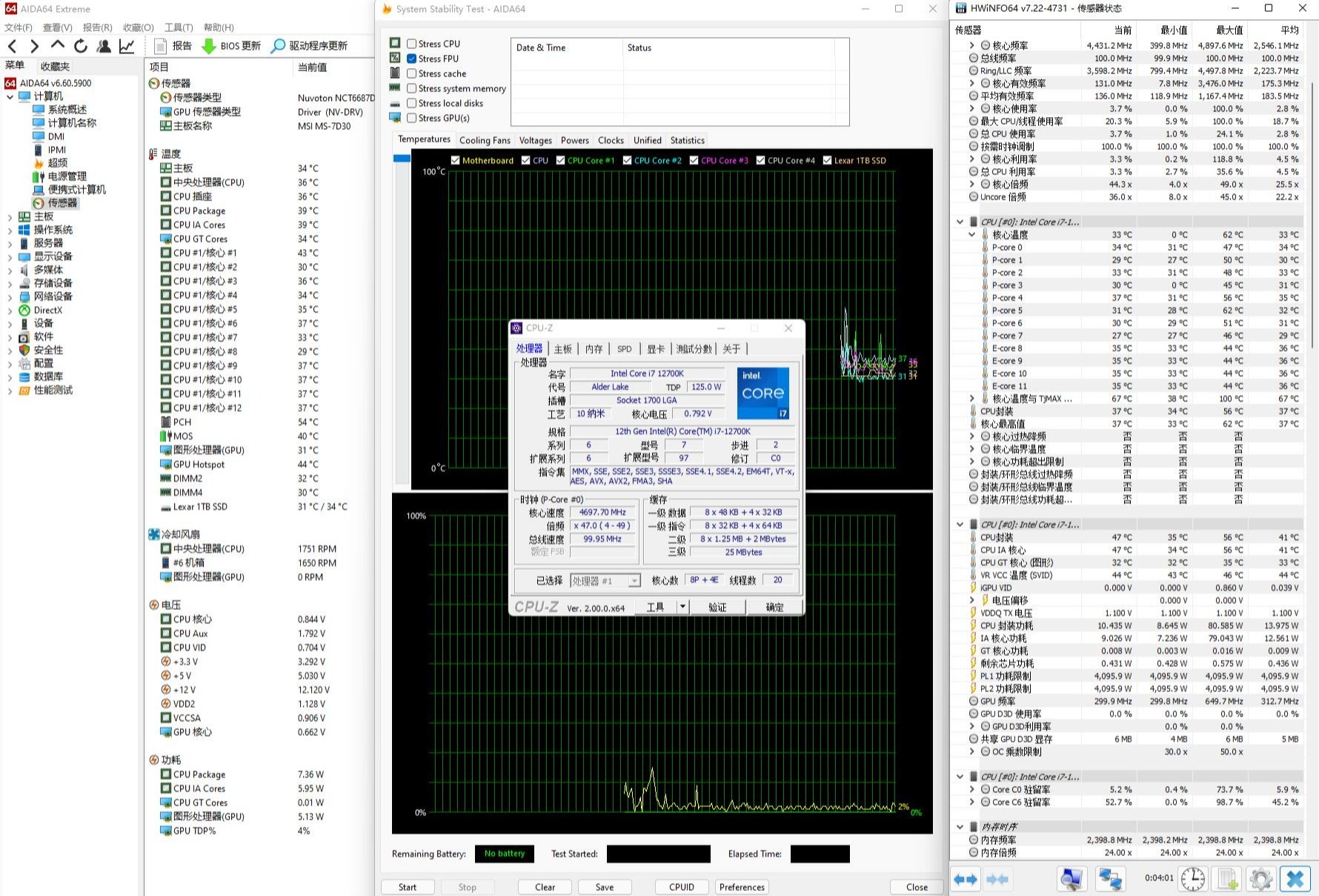The height and width of the screenshot is (896, 1319).
Task: Collapse 核心温度 group in HWiNFO
Action: pos(971,234)
